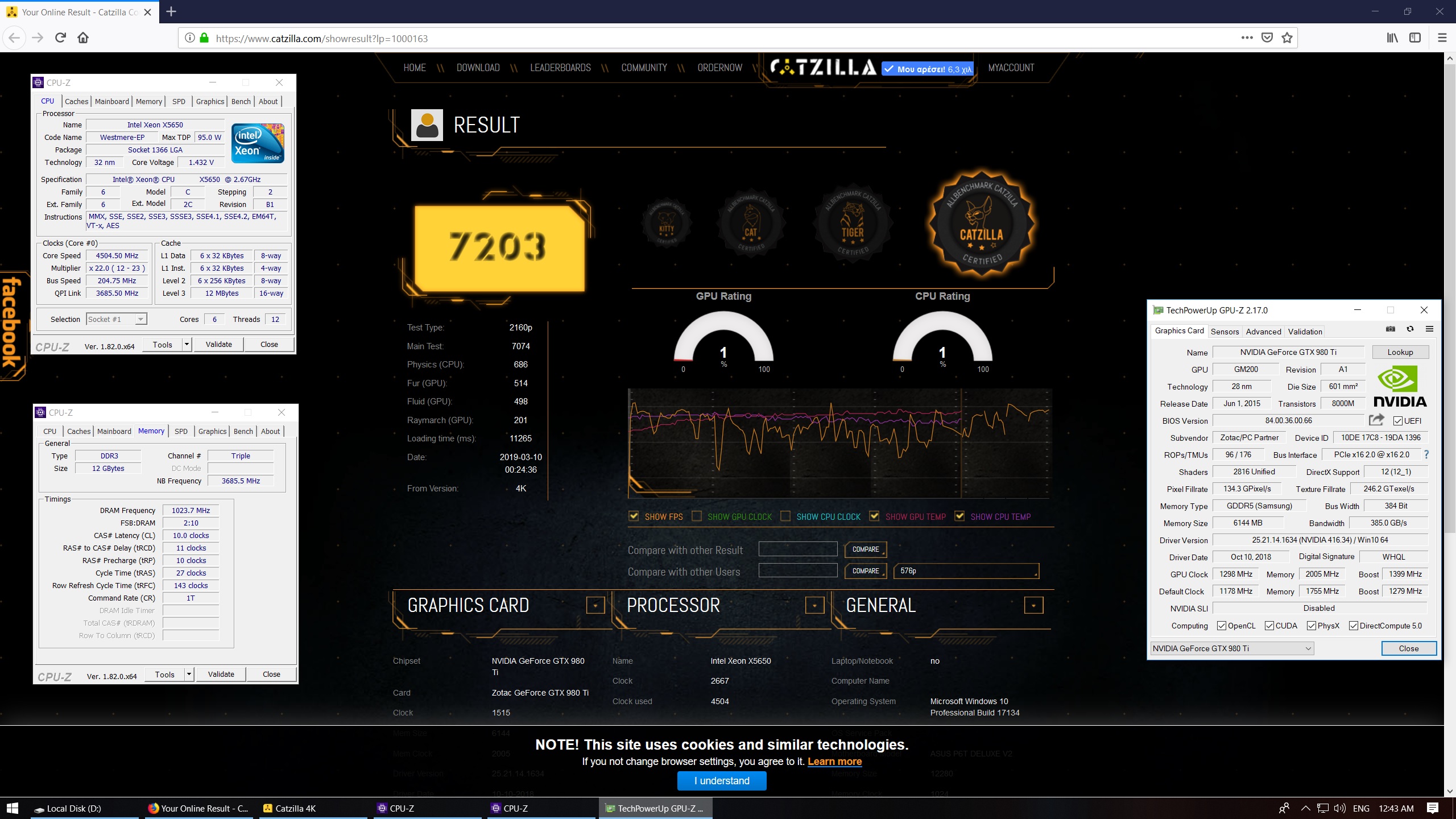
Task: Open the Facebook side tab
Action: tap(13, 325)
